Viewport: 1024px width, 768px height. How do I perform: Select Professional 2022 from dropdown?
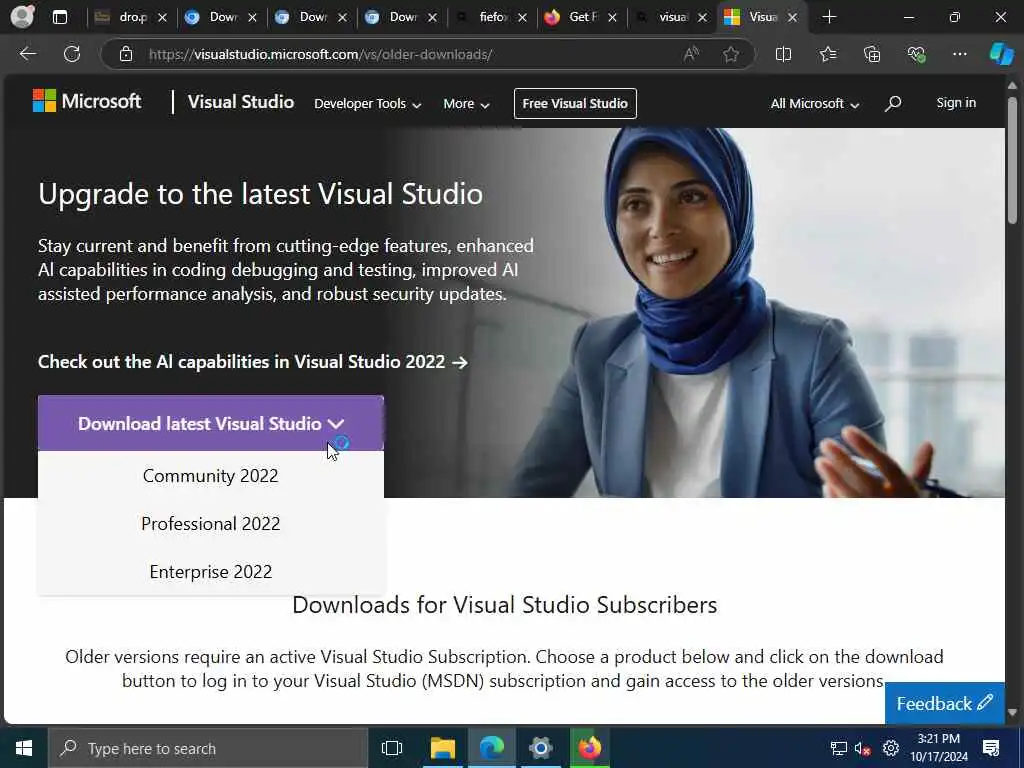click(210, 524)
